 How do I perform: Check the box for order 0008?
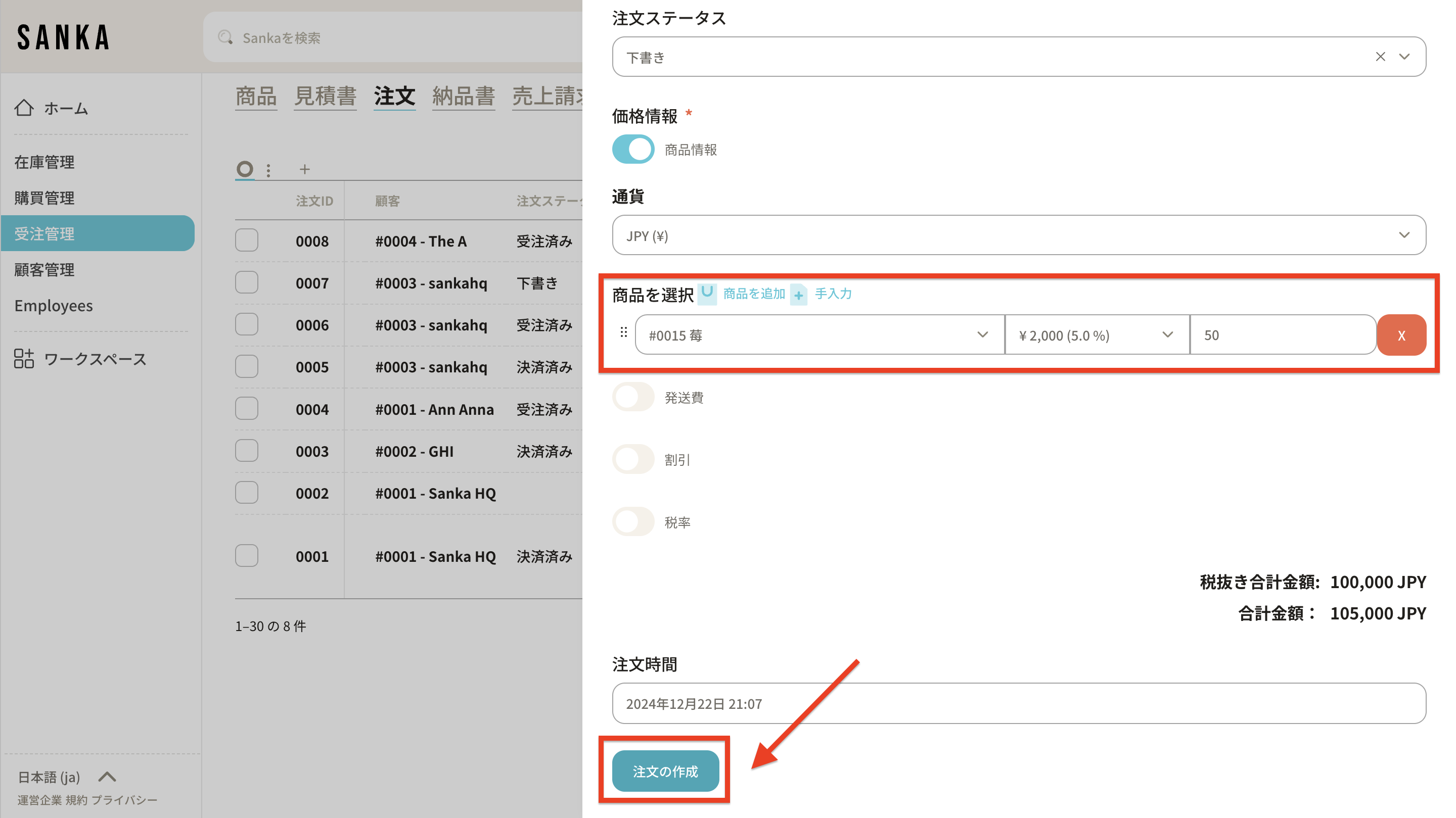(x=246, y=240)
